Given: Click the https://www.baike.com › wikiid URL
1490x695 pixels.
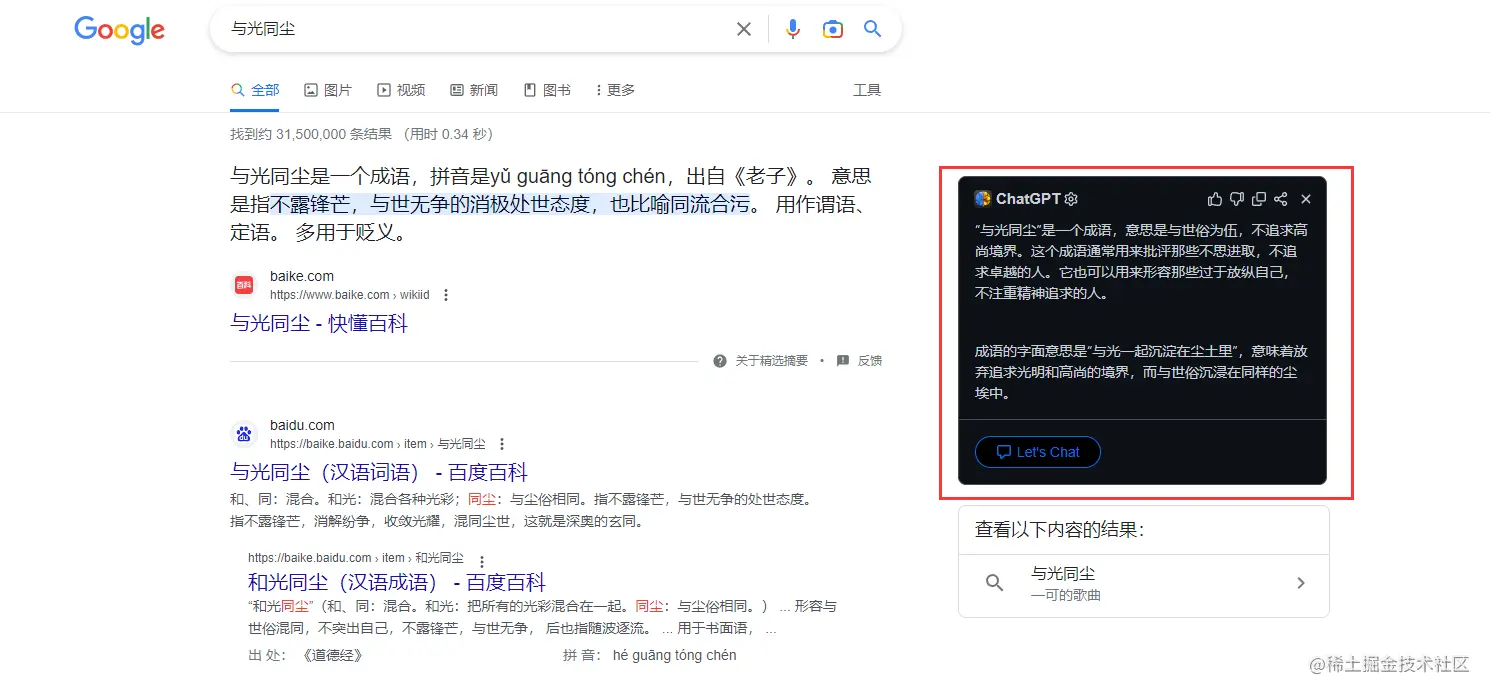Looking at the screenshot, I should [350, 295].
